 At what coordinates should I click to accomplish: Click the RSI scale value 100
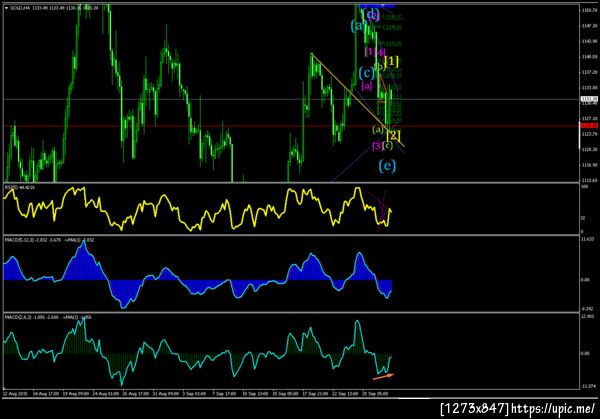(x=584, y=187)
